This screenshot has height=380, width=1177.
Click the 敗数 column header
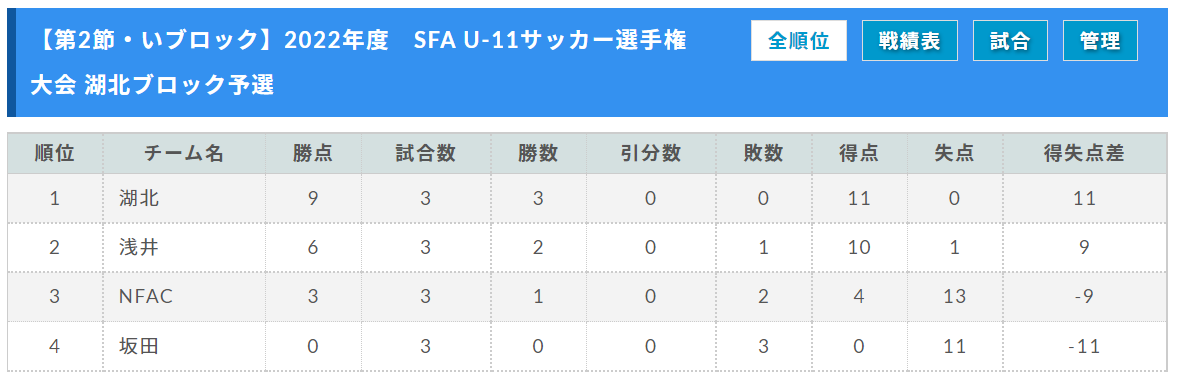763,153
